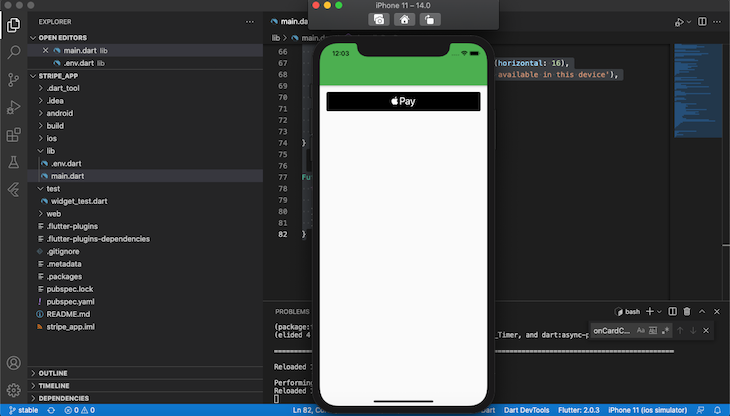Open pubspec.lock file
Viewport: 730px width, 416px height.
click(x=69, y=289)
